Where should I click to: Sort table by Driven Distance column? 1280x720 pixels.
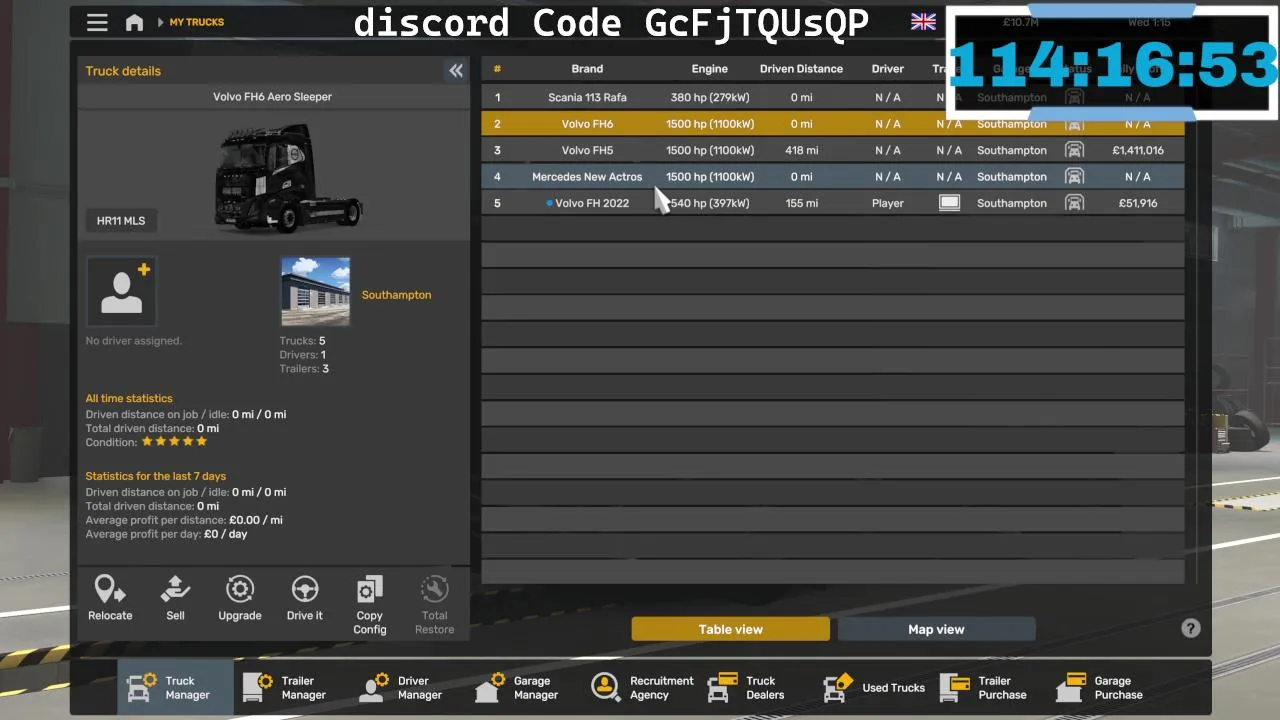(801, 69)
